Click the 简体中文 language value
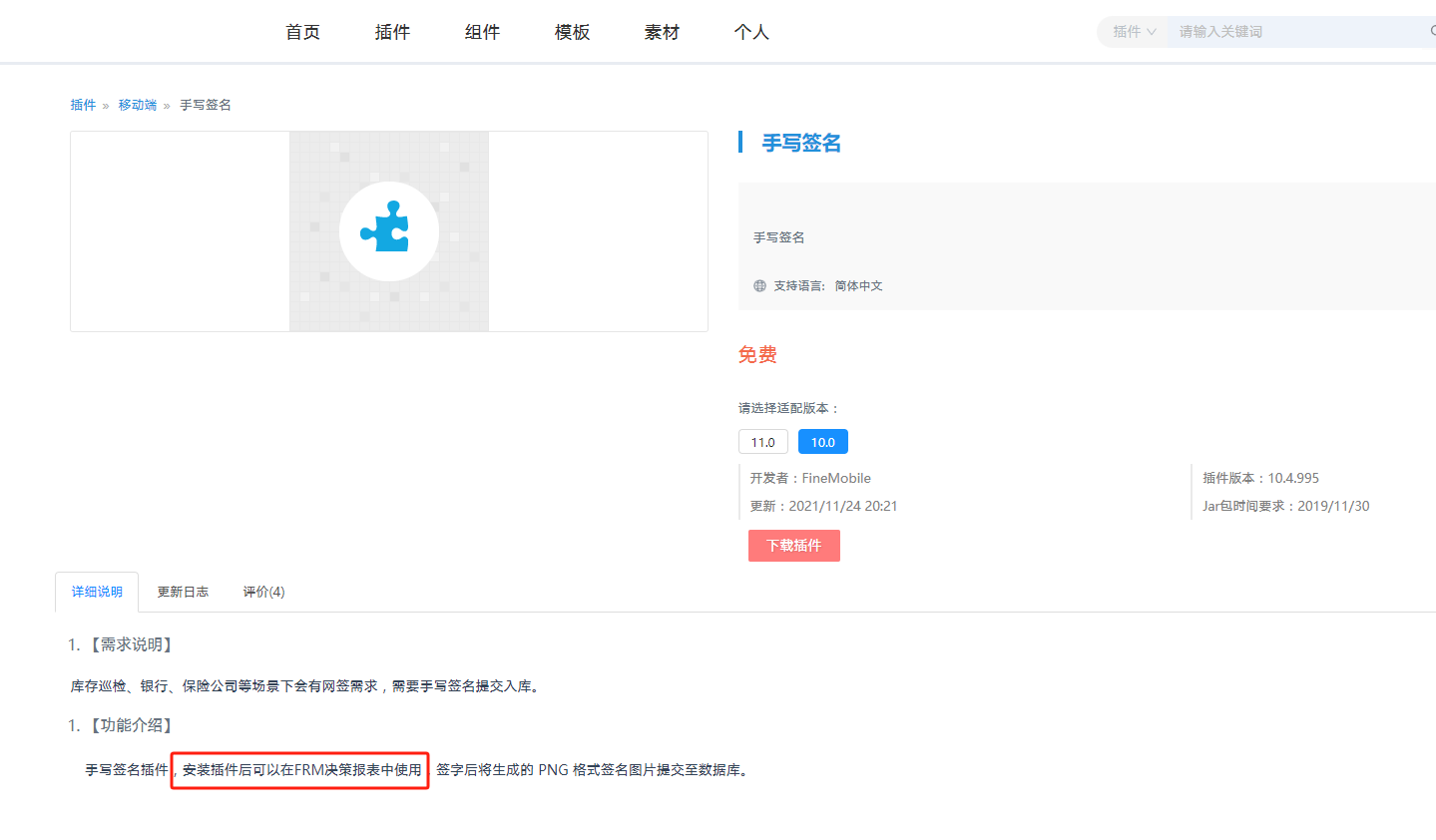 pos(858,285)
